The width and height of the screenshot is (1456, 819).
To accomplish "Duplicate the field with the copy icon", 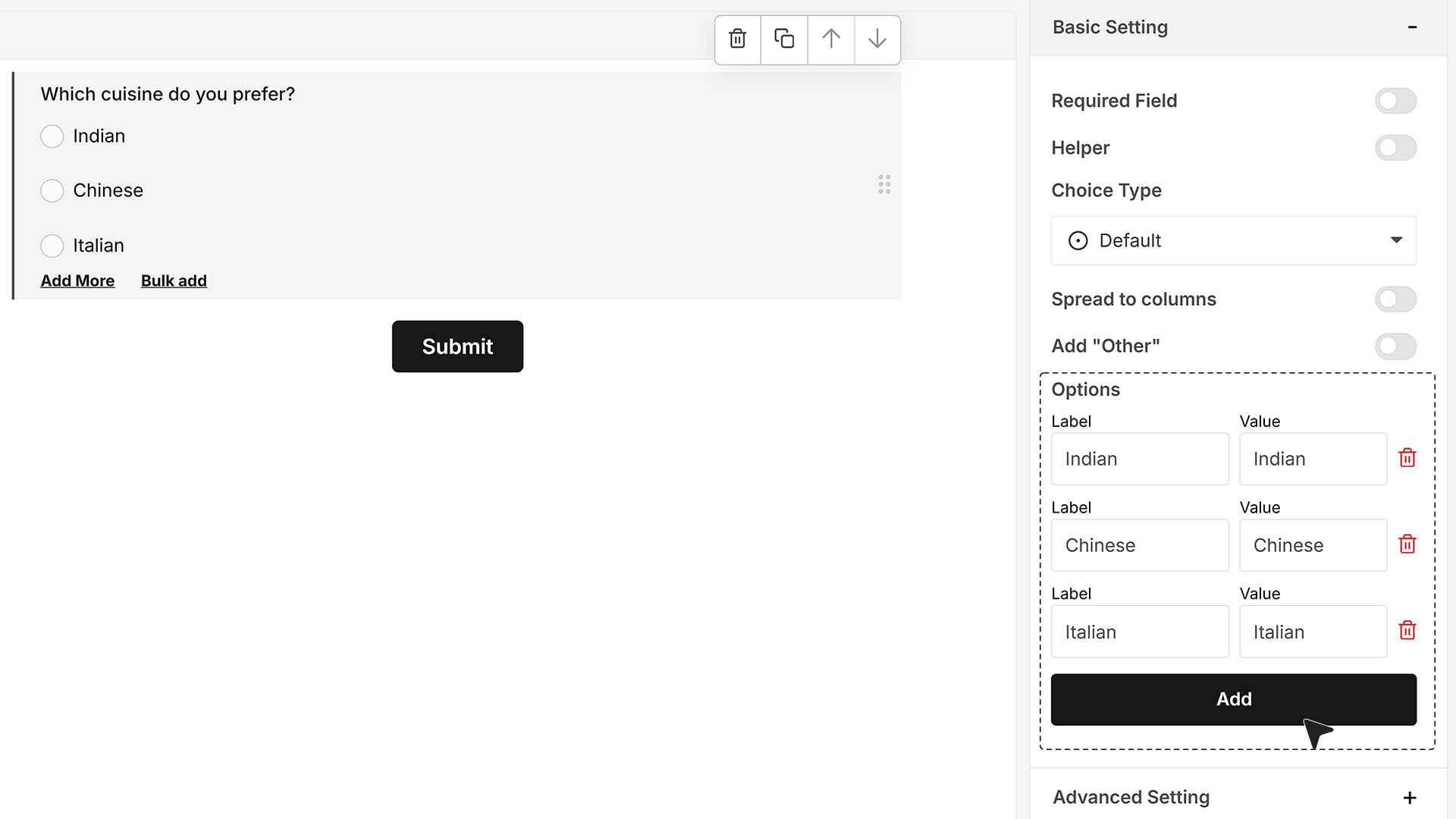I will [784, 39].
